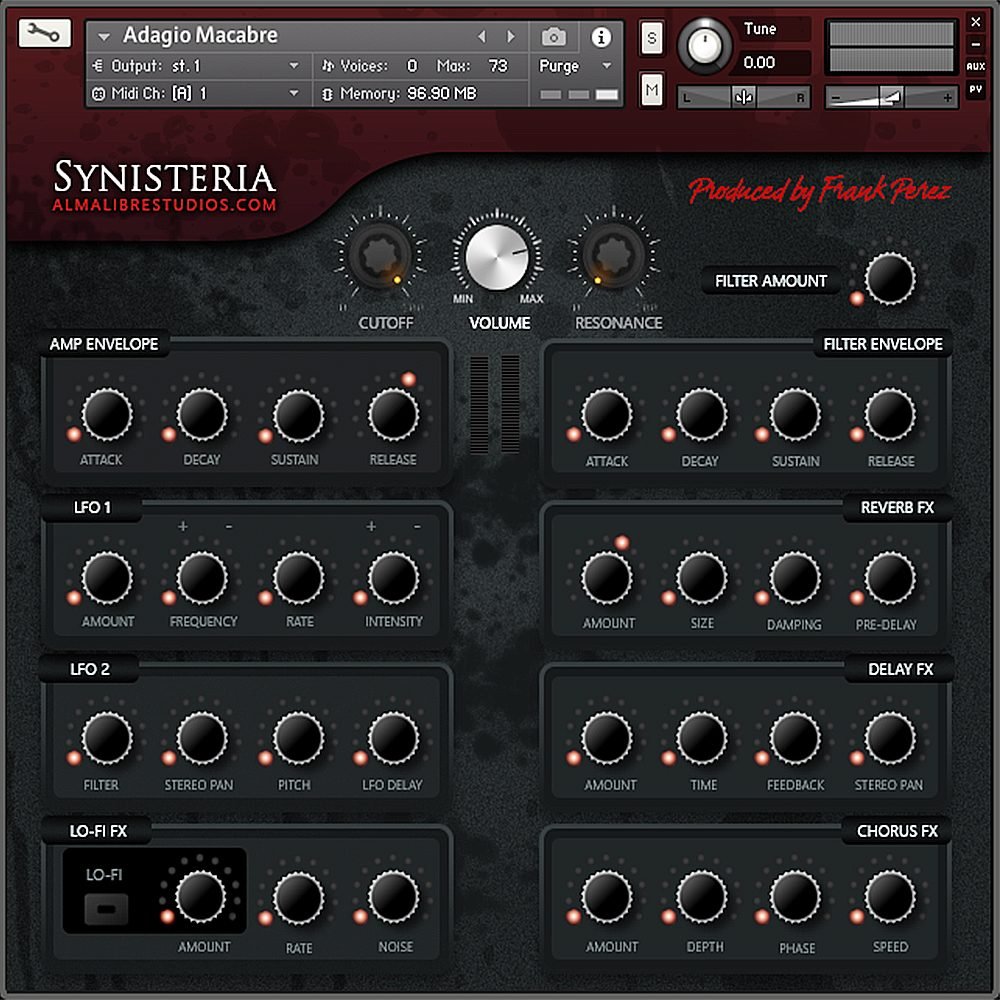Click the Cutoff knob
The image size is (1000, 1000).
click(380, 256)
